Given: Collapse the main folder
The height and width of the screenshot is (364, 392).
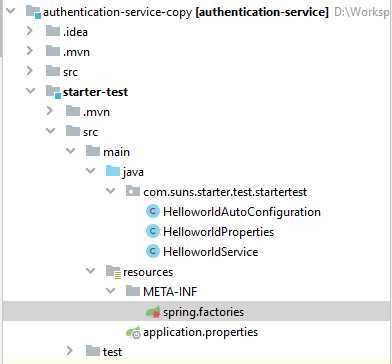Looking at the screenshot, I should pyautogui.click(x=71, y=151).
